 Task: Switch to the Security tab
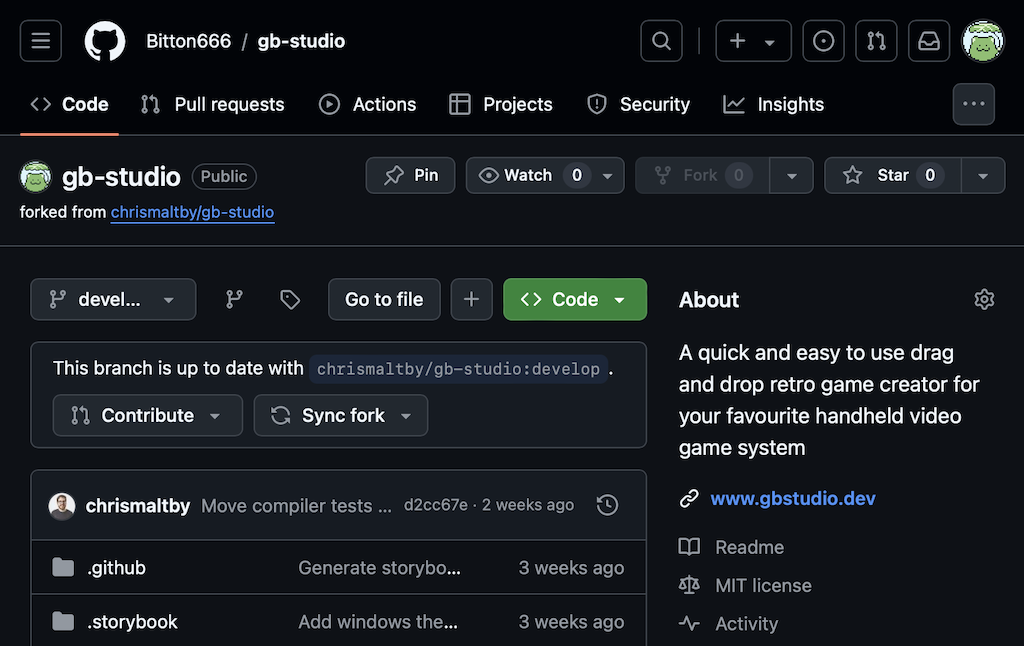click(x=638, y=105)
